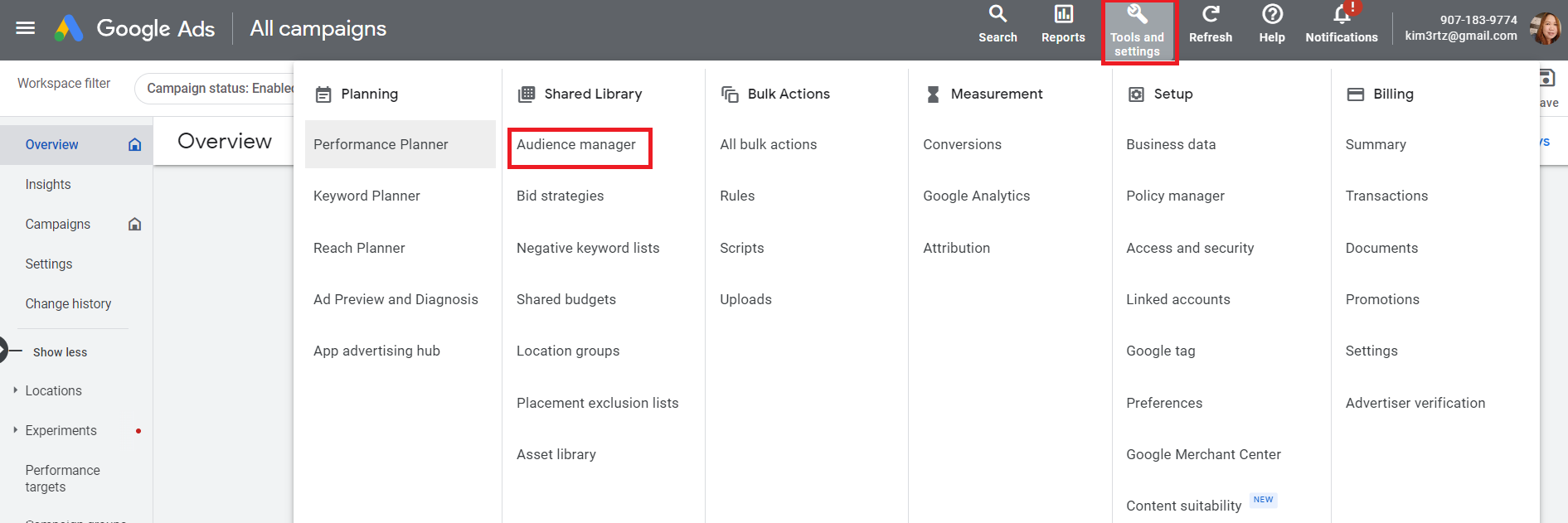Open Google tag
The width and height of the screenshot is (1568, 523).
coord(1160,351)
